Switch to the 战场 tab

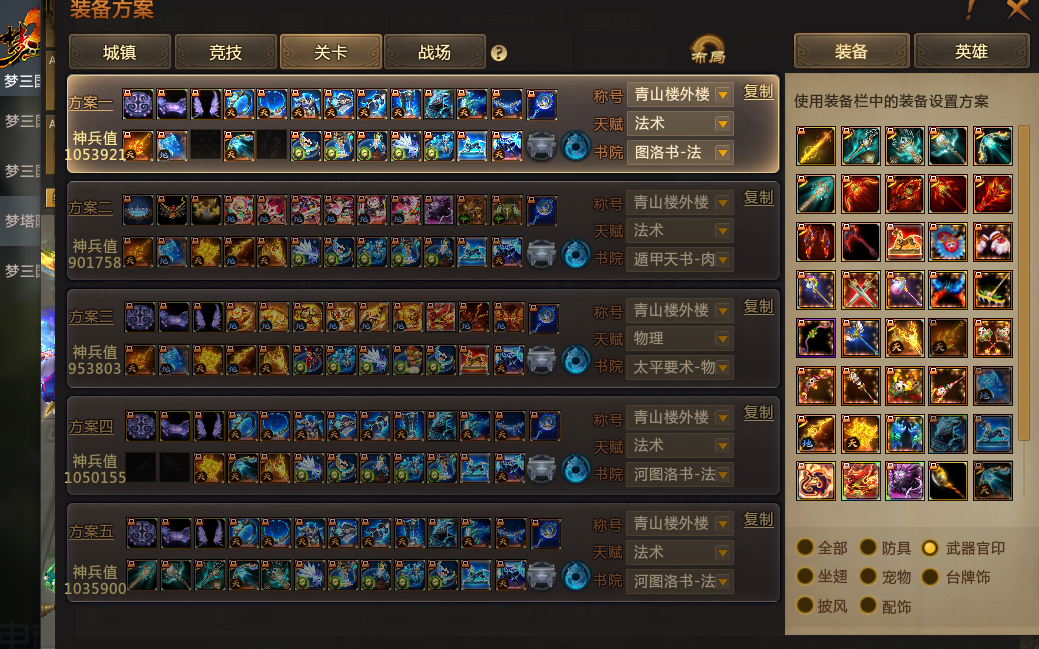click(435, 52)
